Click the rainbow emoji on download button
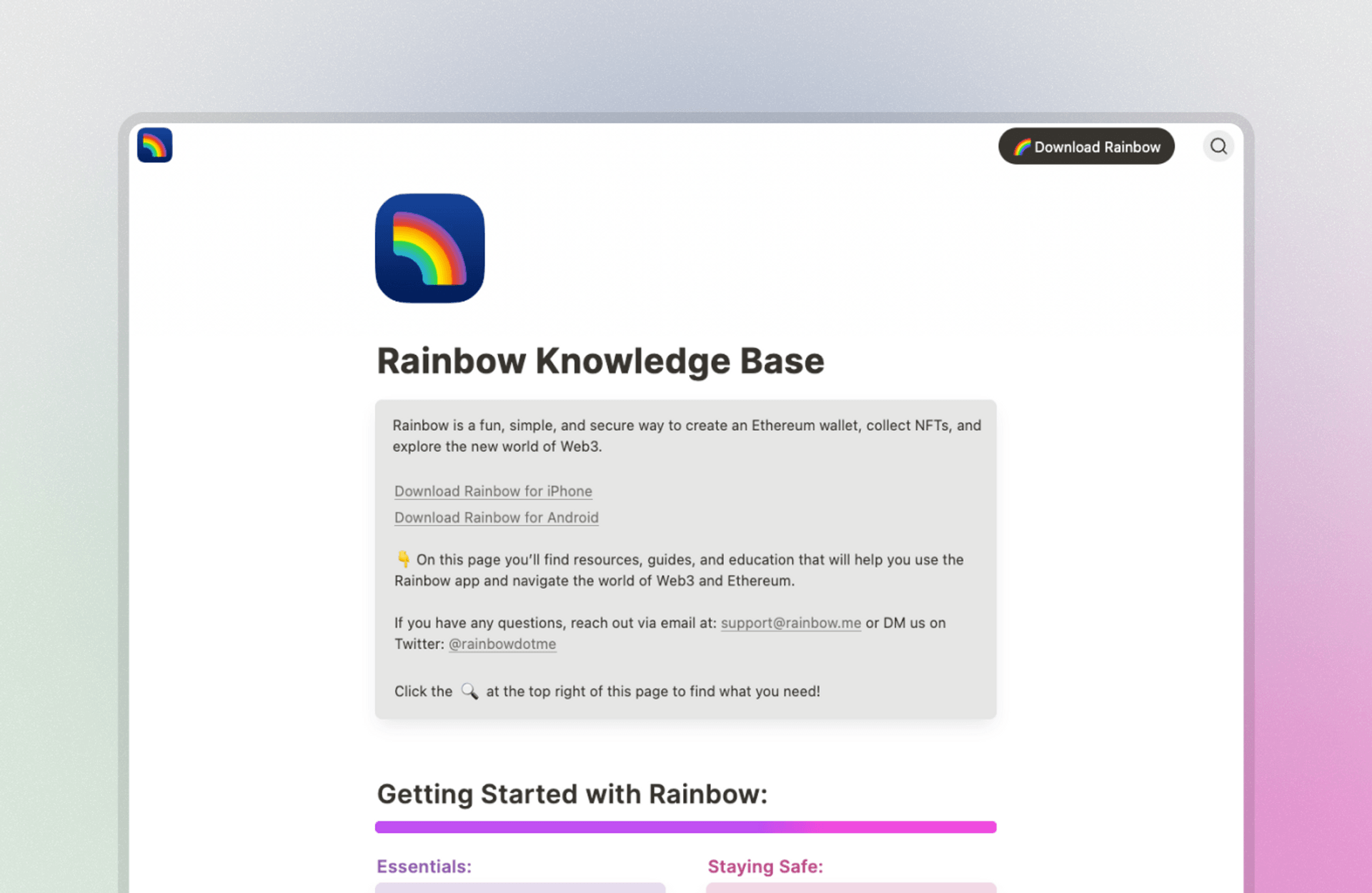Screen dimensions: 1372x893 (x=1023, y=146)
